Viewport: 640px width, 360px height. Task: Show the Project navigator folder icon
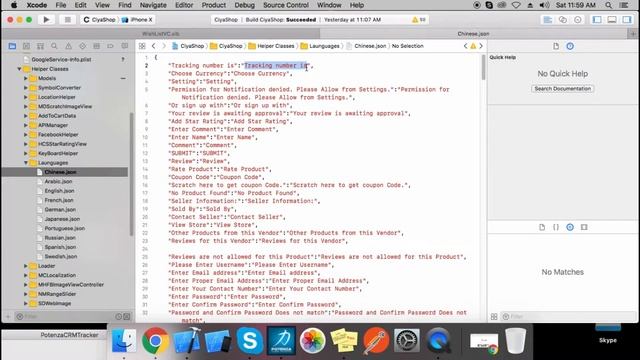12,46
